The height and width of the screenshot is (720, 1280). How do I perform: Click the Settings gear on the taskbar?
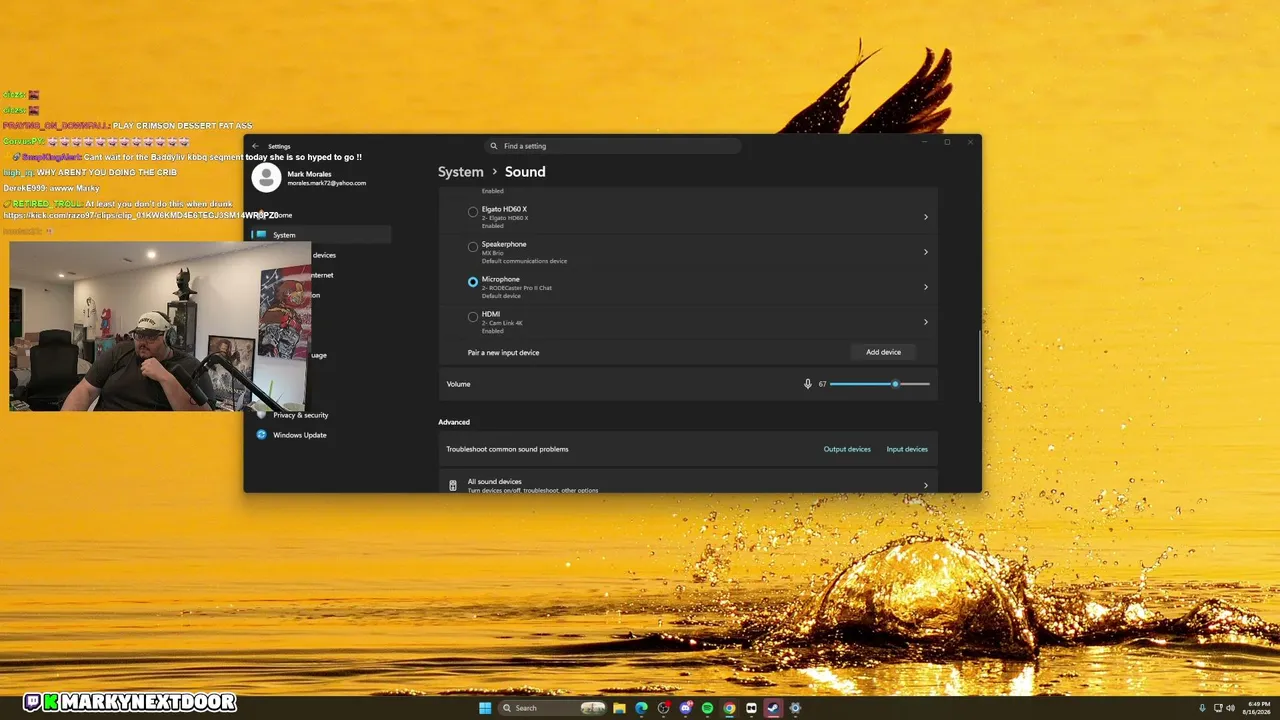(795, 708)
